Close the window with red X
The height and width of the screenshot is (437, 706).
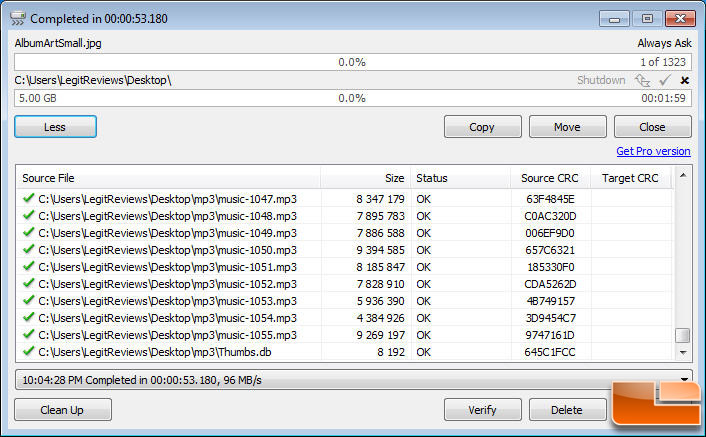pos(680,19)
